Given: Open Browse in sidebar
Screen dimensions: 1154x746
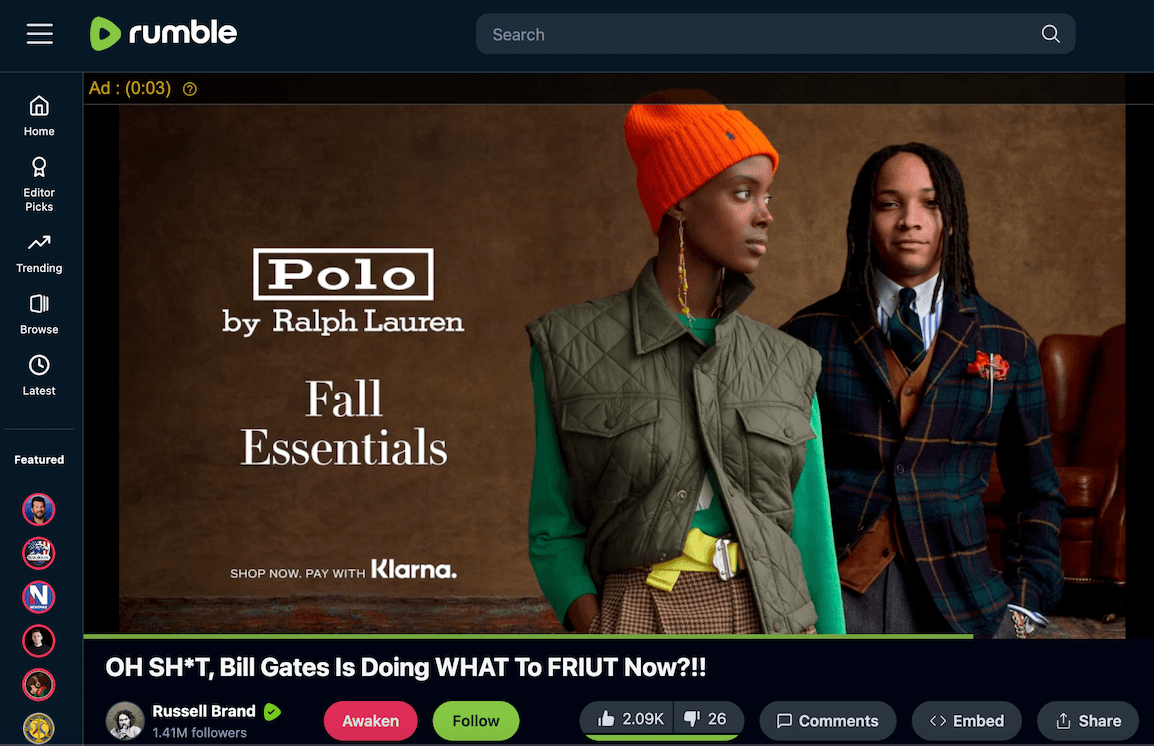Looking at the screenshot, I should (39, 315).
